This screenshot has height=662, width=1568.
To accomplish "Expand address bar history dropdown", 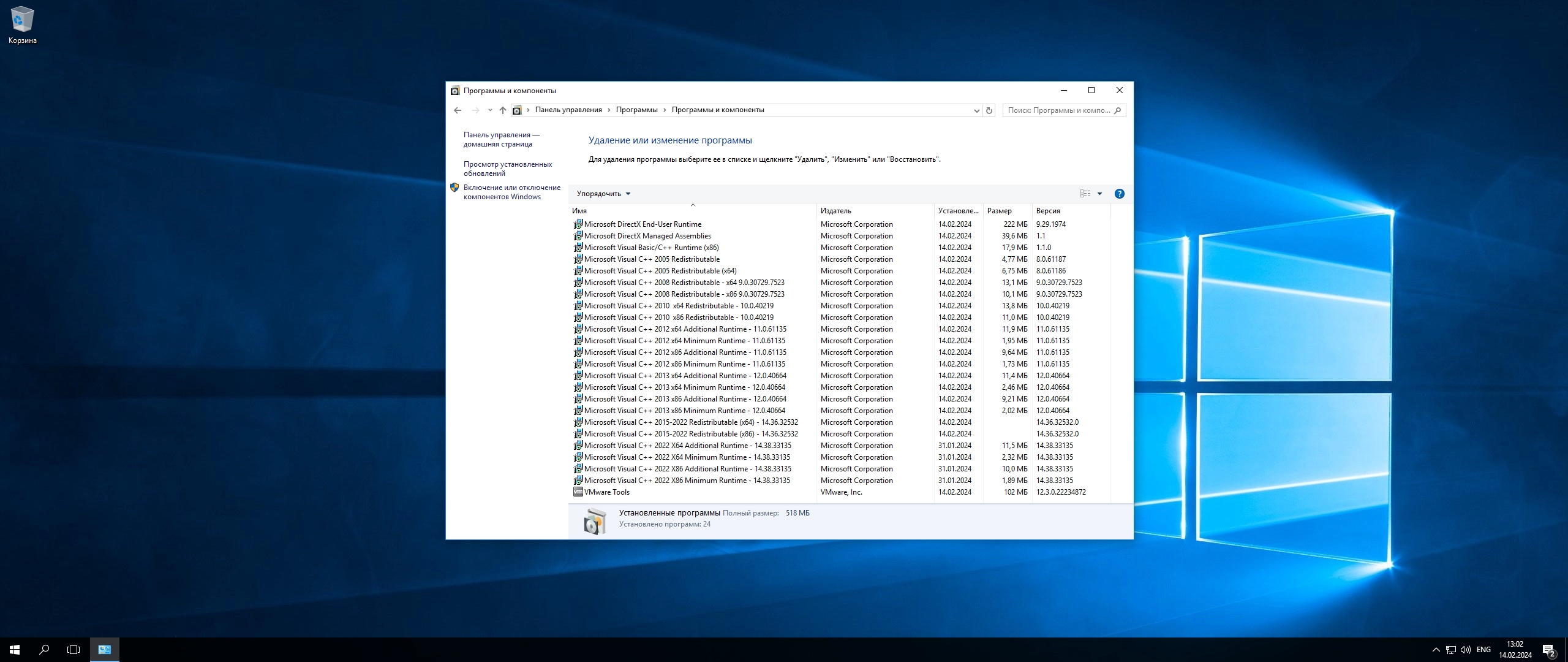I will (x=976, y=110).
